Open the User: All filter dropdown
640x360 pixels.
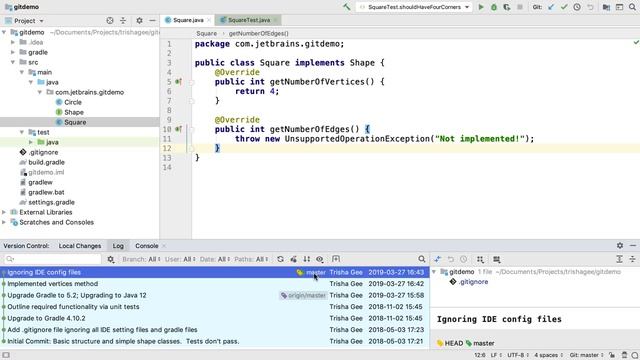tap(180, 259)
